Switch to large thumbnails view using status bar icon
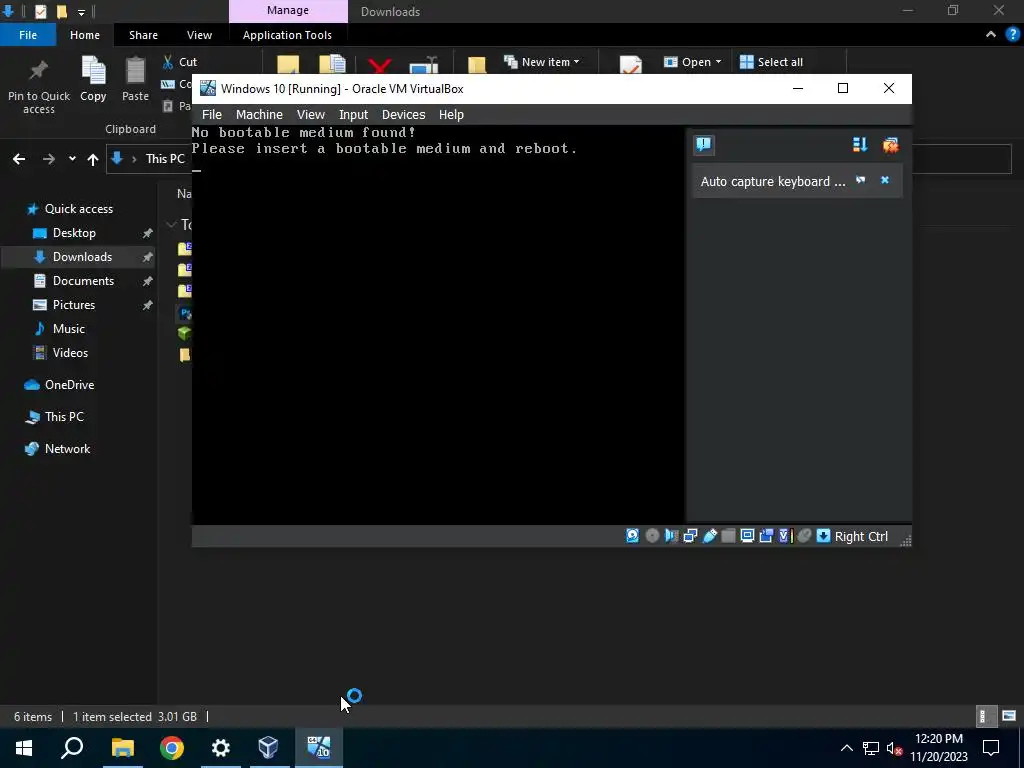Image resolution: width=1024 pixels, height=768 pixels. pyautogui.click(x=1009, y=716)
